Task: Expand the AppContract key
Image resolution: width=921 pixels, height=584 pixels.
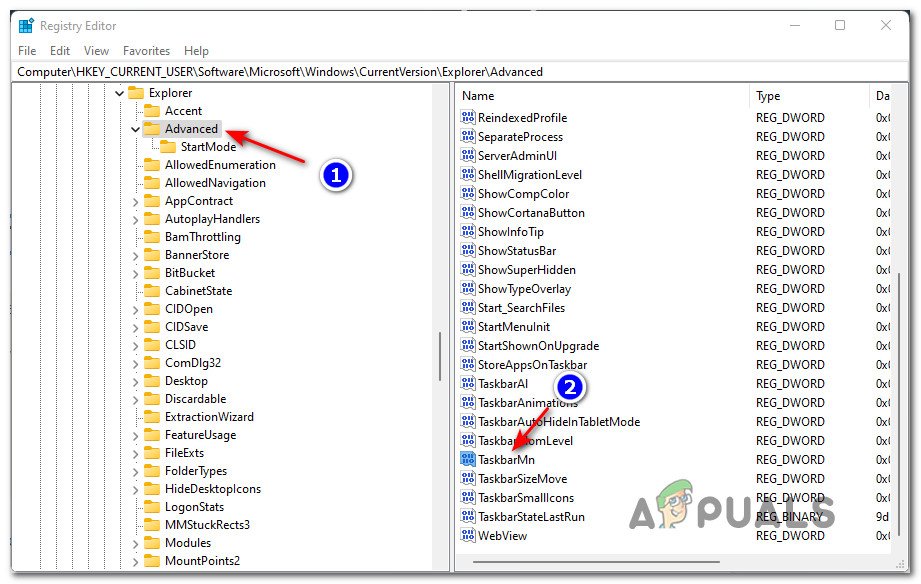Action: [x=135, y=201]
